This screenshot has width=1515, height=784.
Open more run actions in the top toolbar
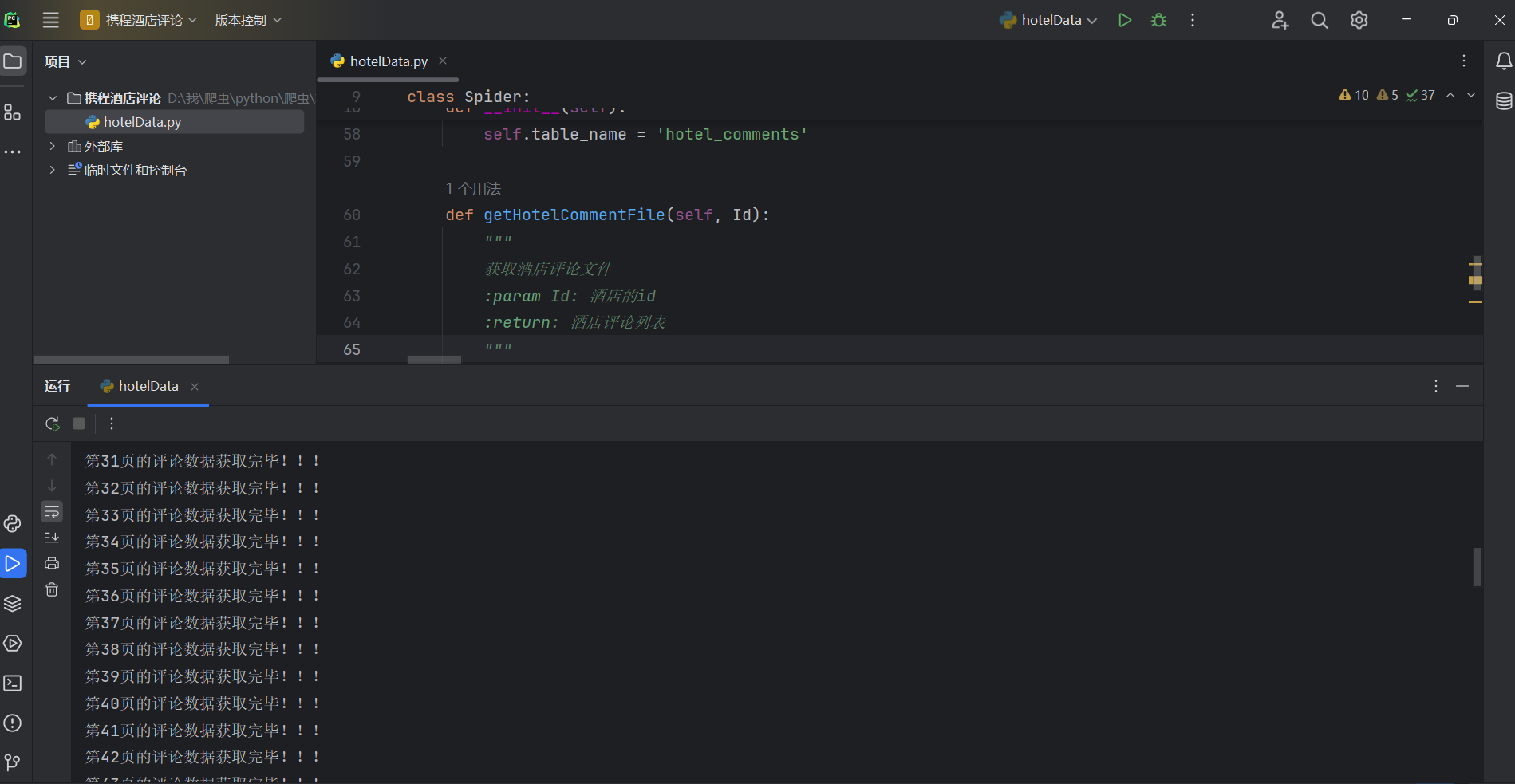tap(1193, 20)
